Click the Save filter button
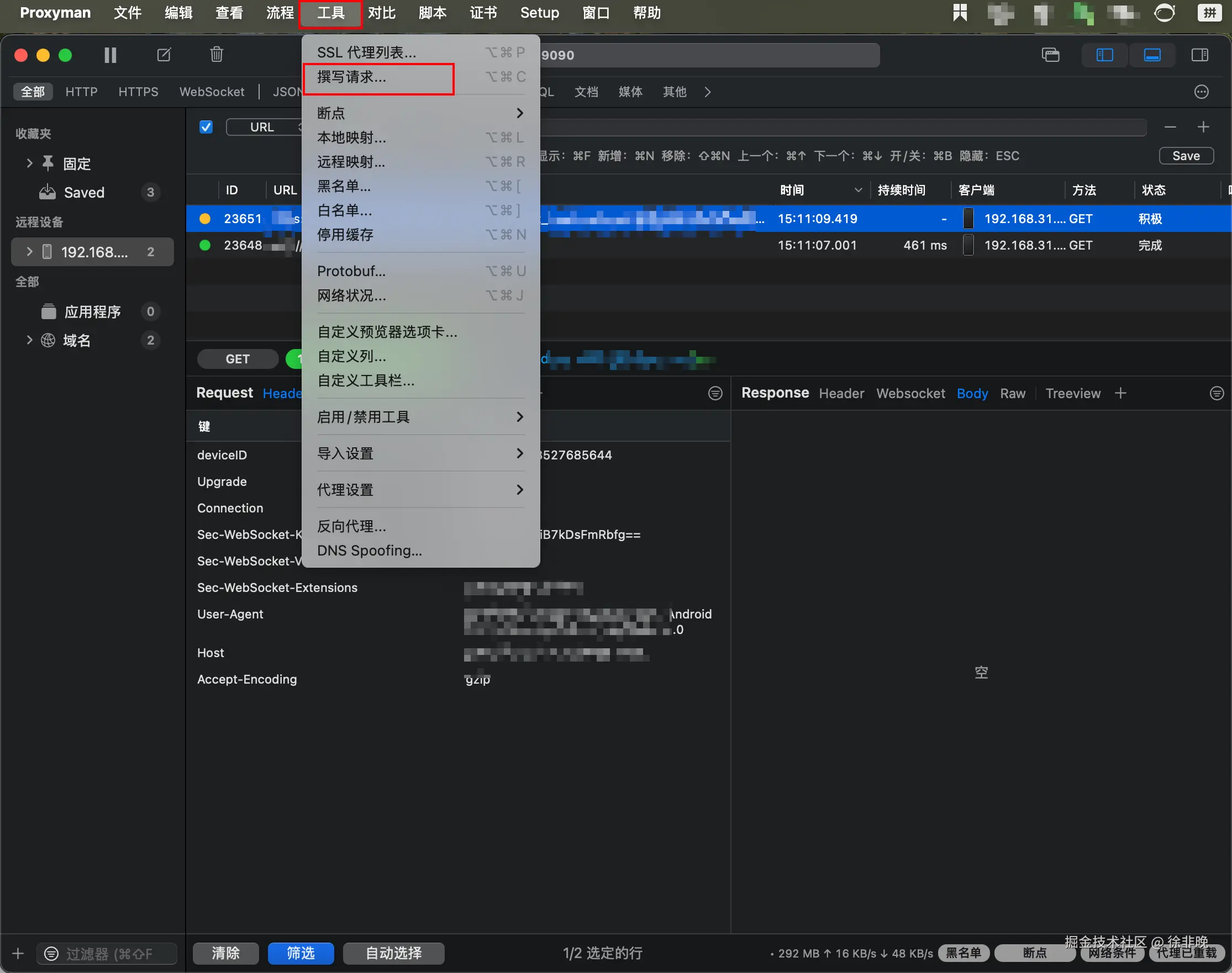Viewport: 1232px width, 973px height. click(x=1186, y=156)
